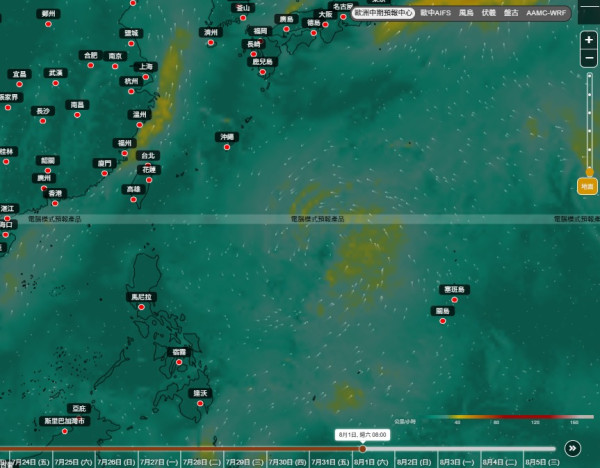Jump to 8月2日 (日) on timeline

(x=414, y=462)
